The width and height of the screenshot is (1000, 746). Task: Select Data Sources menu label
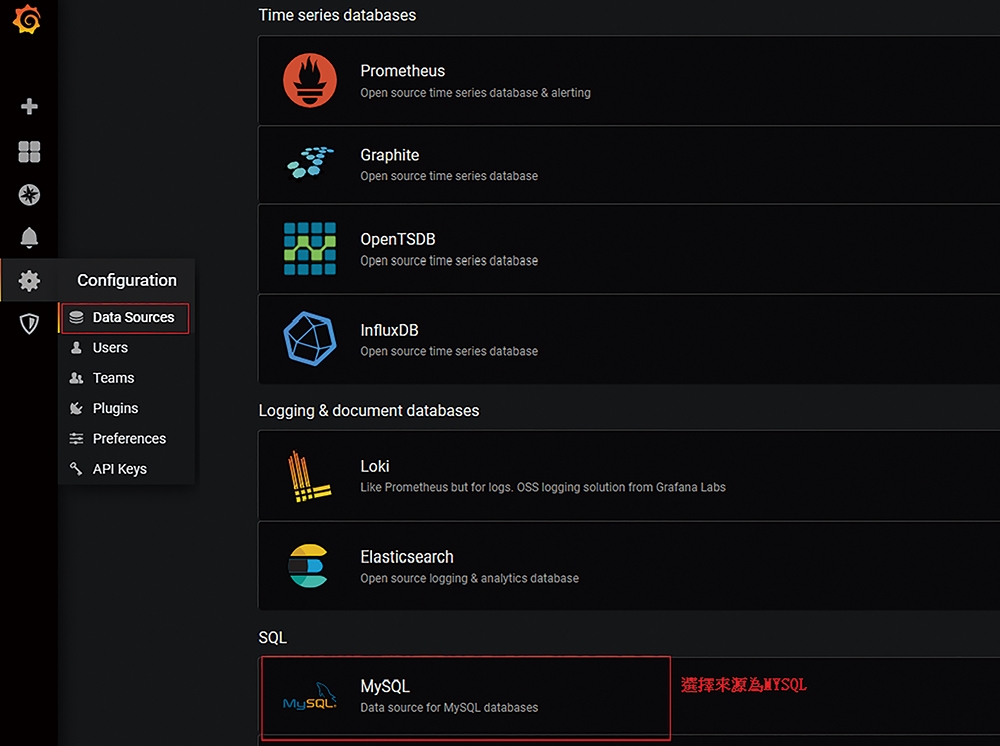pos(133,317)
